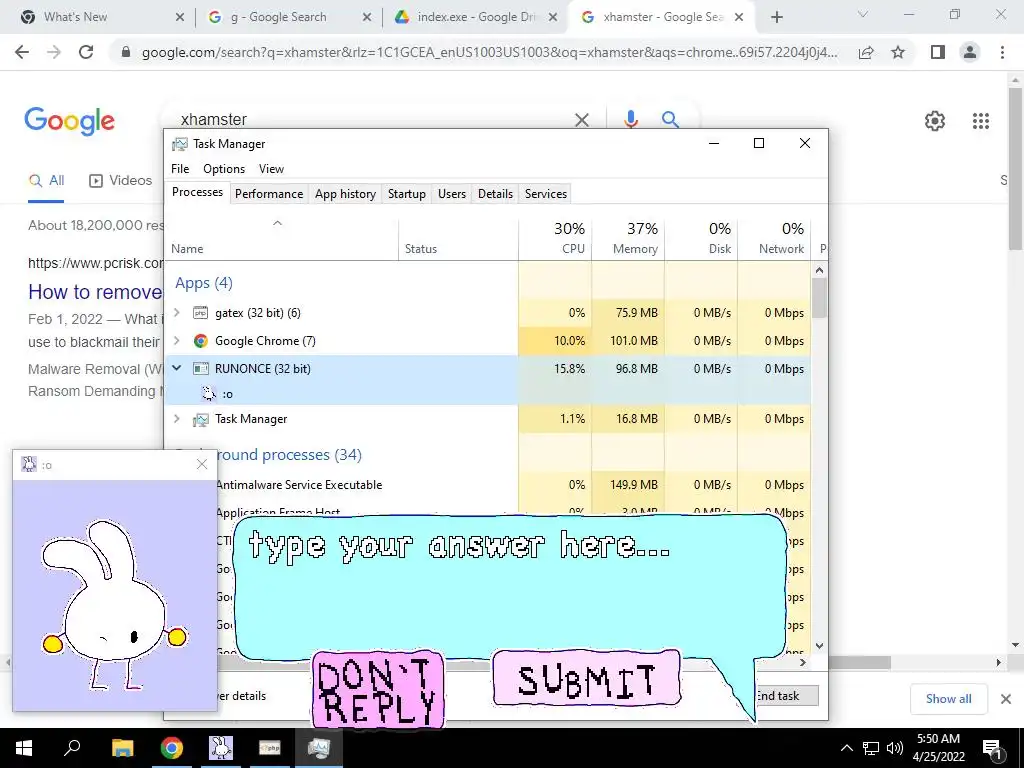Switch to the Details tab

[495, 194]
